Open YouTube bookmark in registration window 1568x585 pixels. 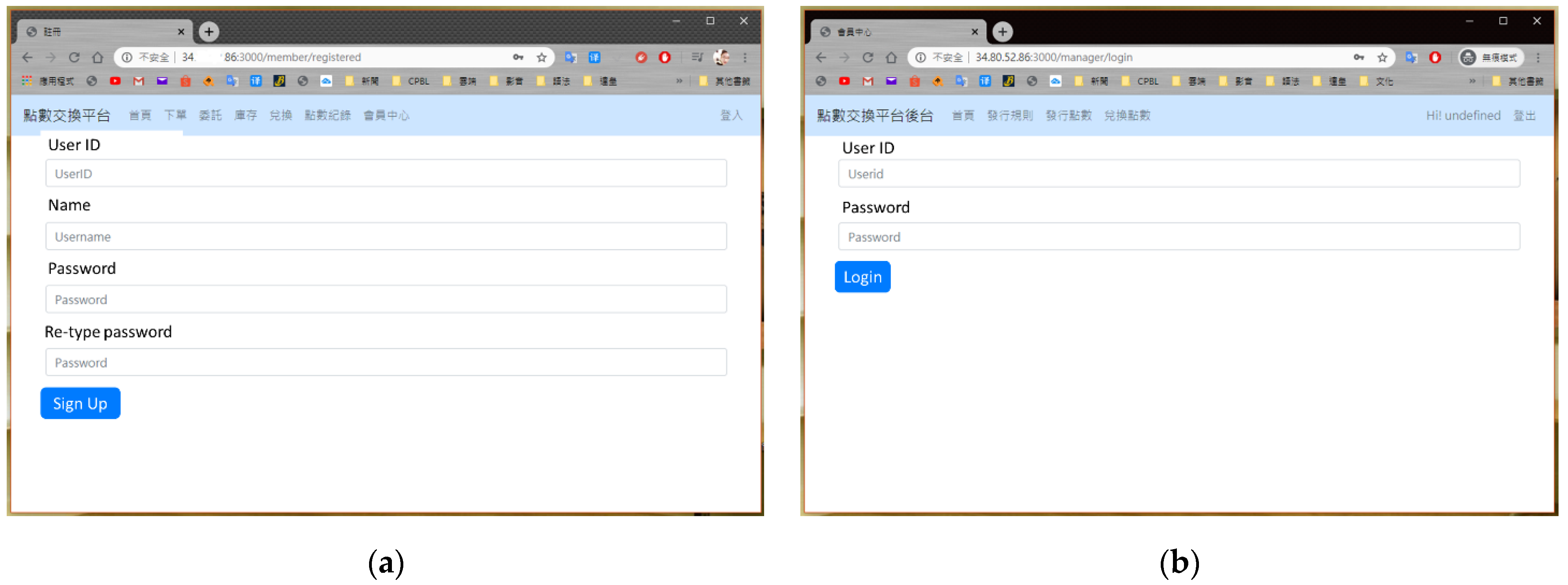click(115, 81)
